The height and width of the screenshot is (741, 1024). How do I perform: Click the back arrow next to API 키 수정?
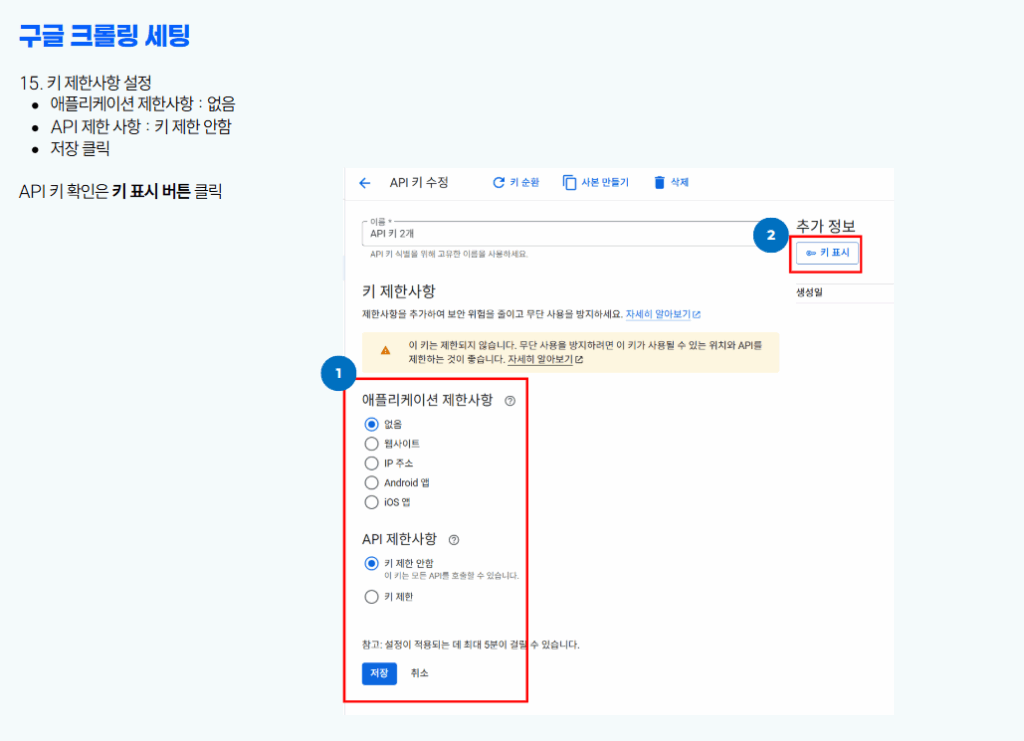[x=363, y=182]
